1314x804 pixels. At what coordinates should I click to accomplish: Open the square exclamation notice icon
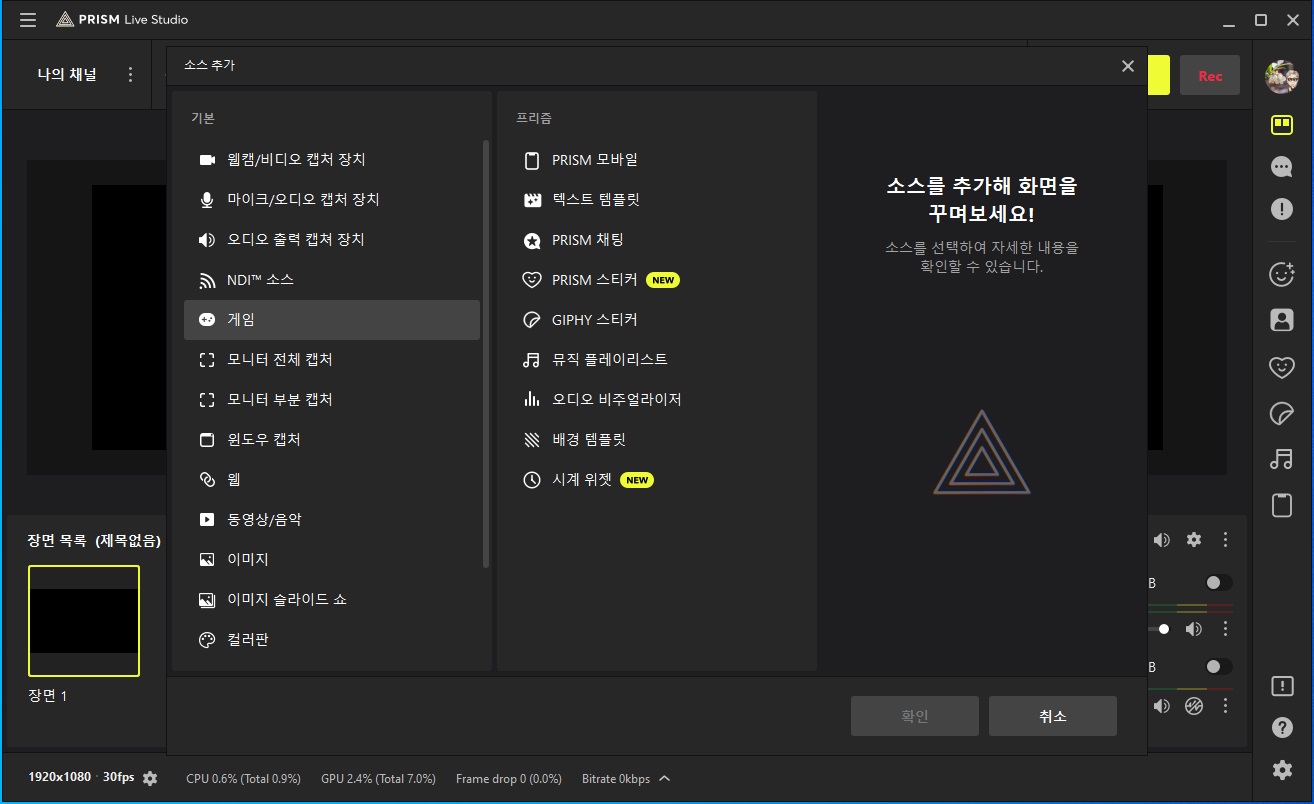(x=1282, y=686)
